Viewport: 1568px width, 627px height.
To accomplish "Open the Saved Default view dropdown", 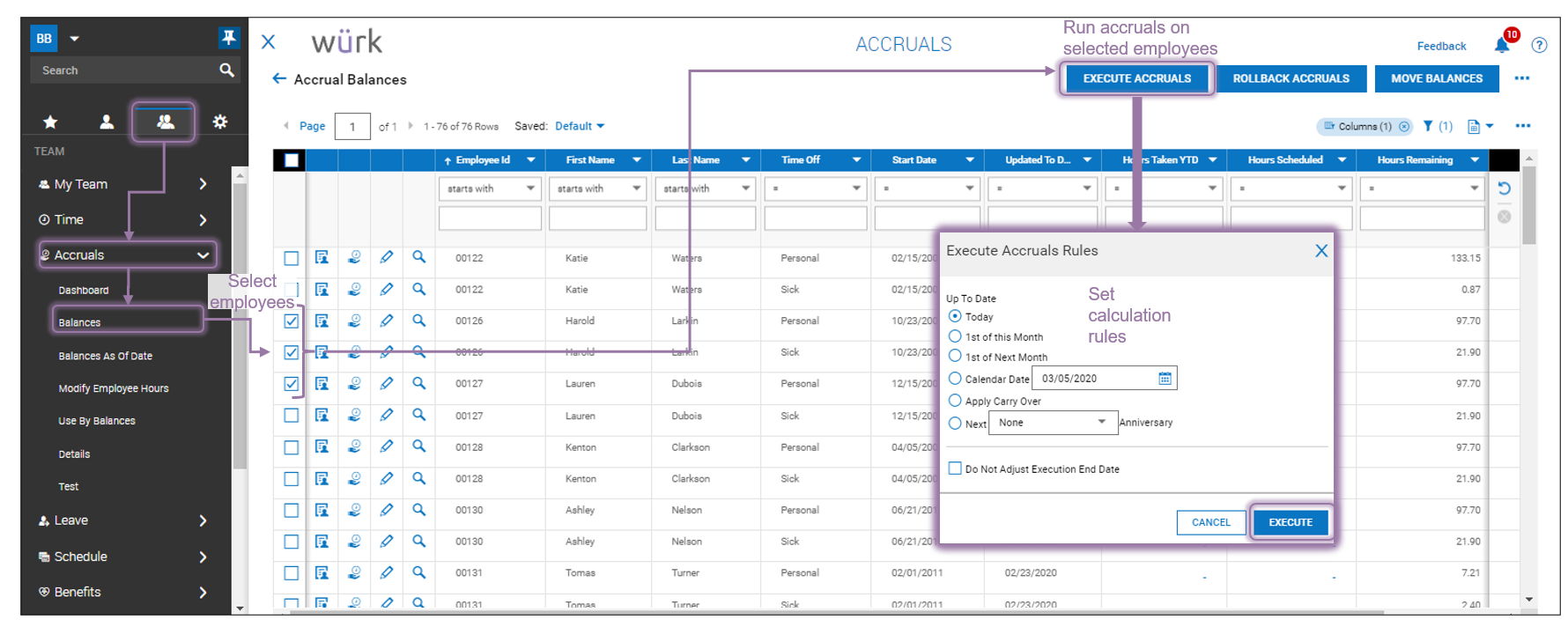I will click(x=580, y=126).
